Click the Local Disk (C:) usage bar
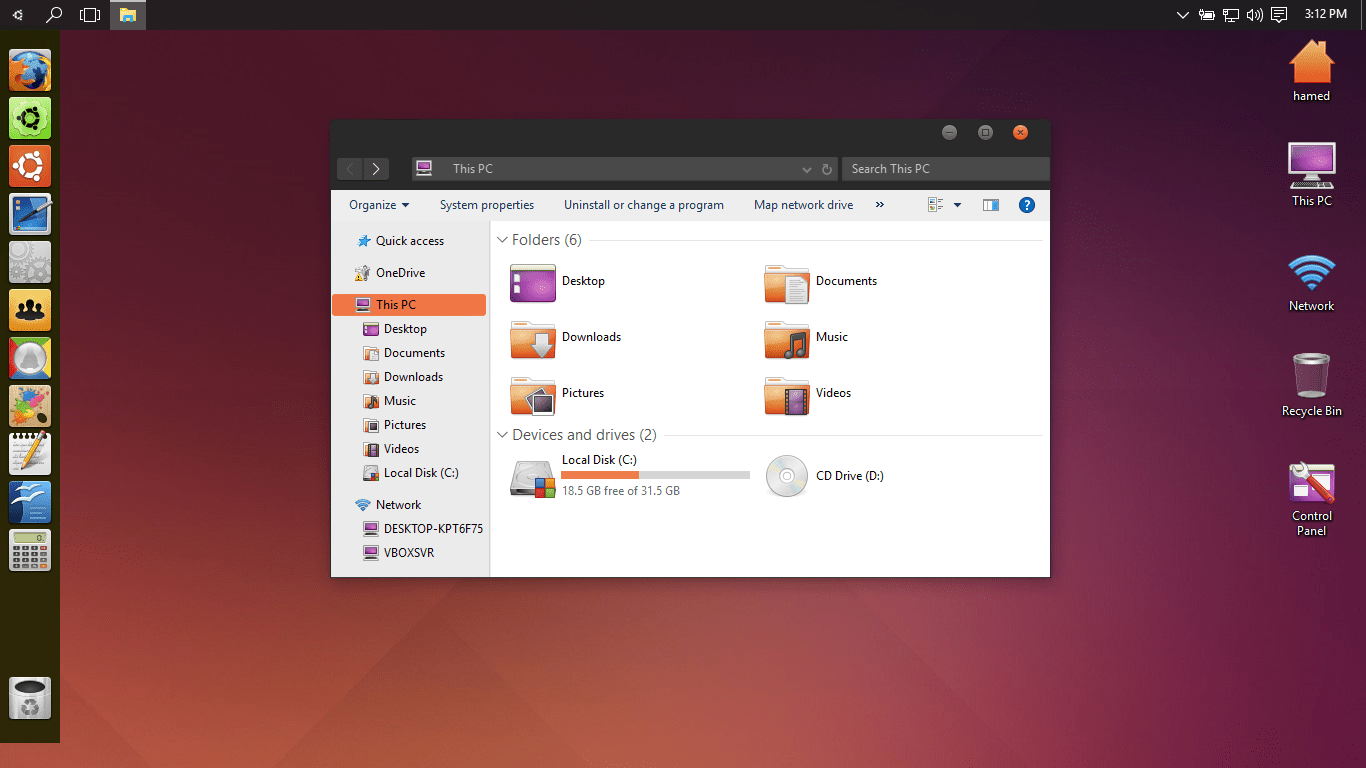This screenshot has height=768, width=1366. coord(655,475)
